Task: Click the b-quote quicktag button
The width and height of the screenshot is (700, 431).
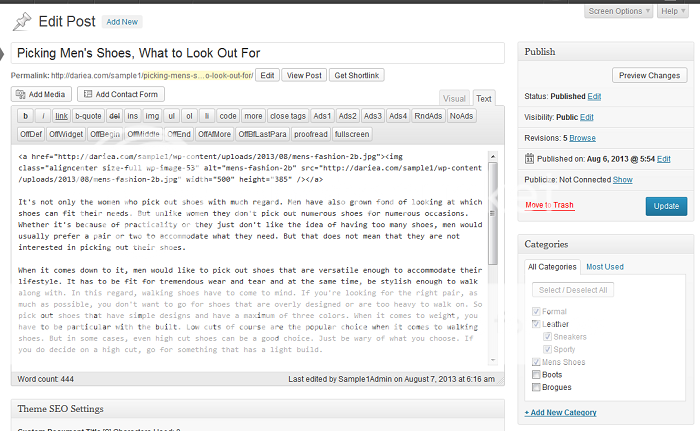Action: [x=88, y=116]
